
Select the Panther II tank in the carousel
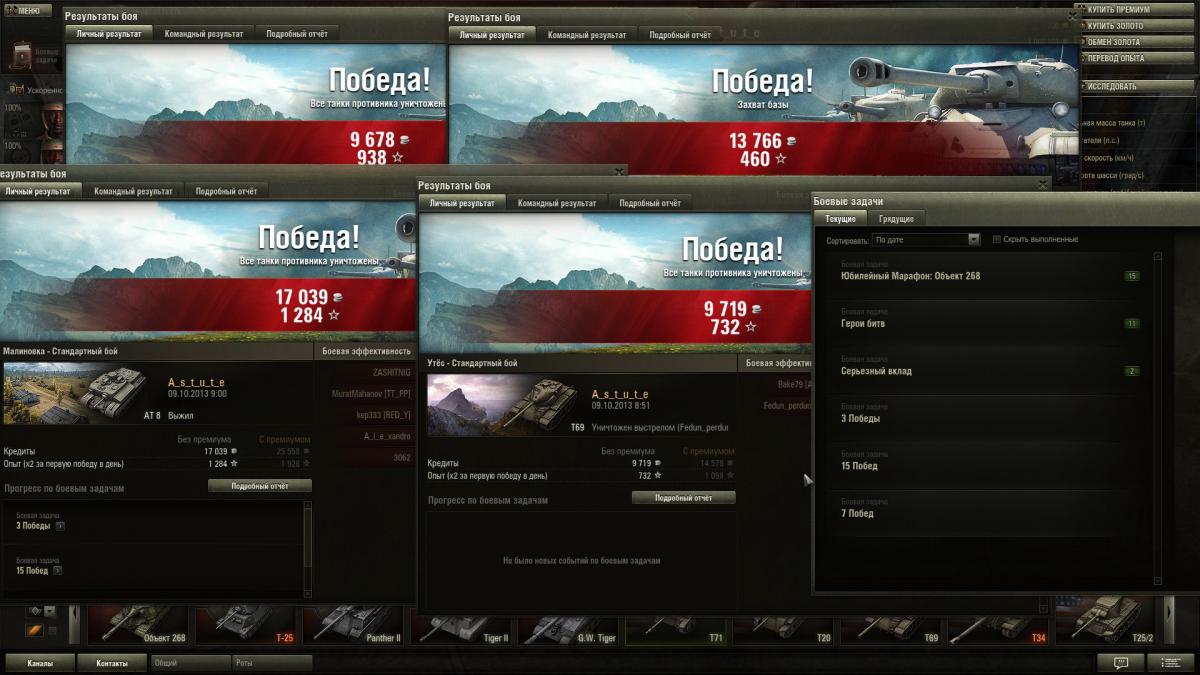tap(354, 623)
